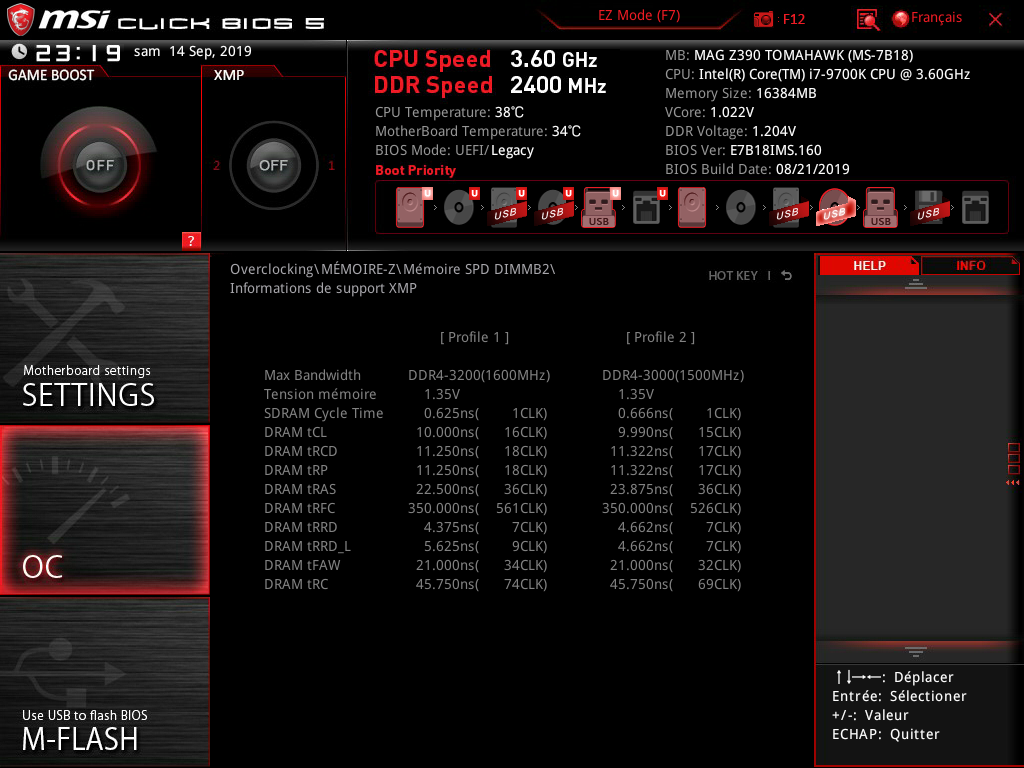Select the UEFI network boot device

[x=648, y=207]
